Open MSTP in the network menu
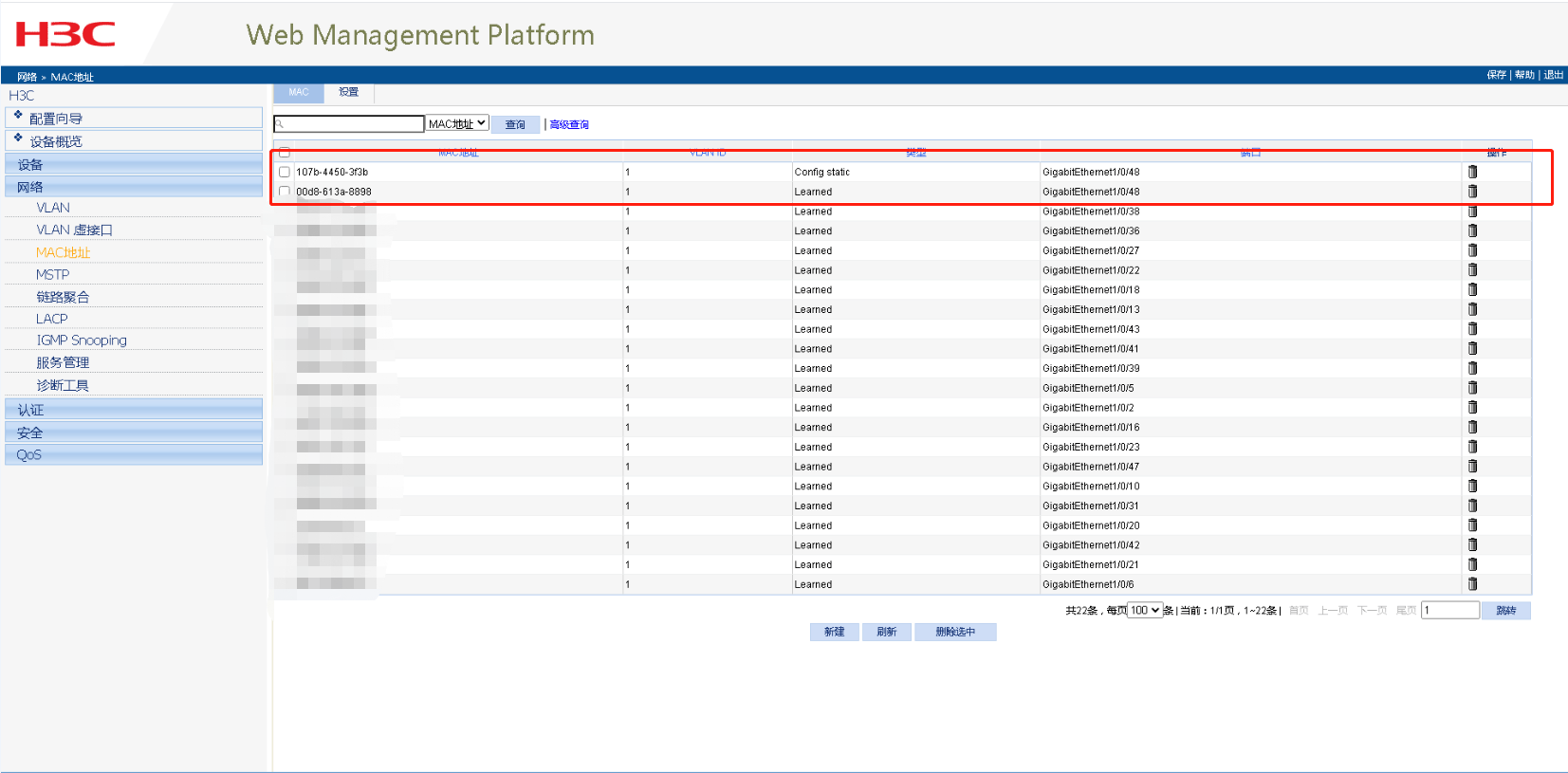The image size is (1568, 773). pos(53,274)
